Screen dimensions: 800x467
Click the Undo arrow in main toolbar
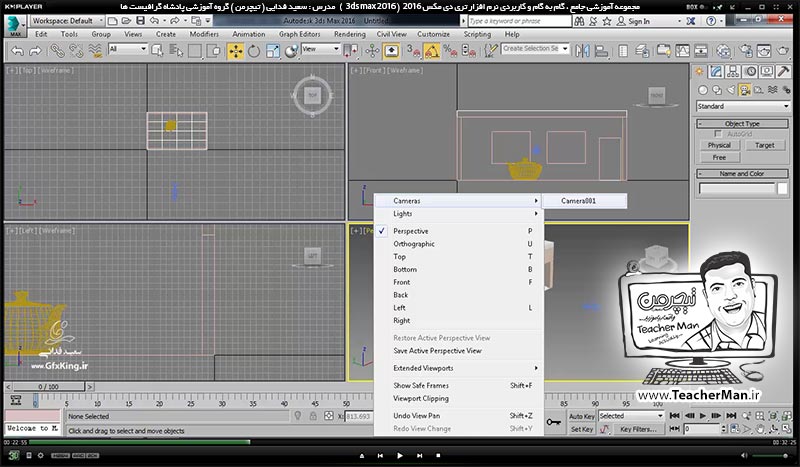click(17, 51)
